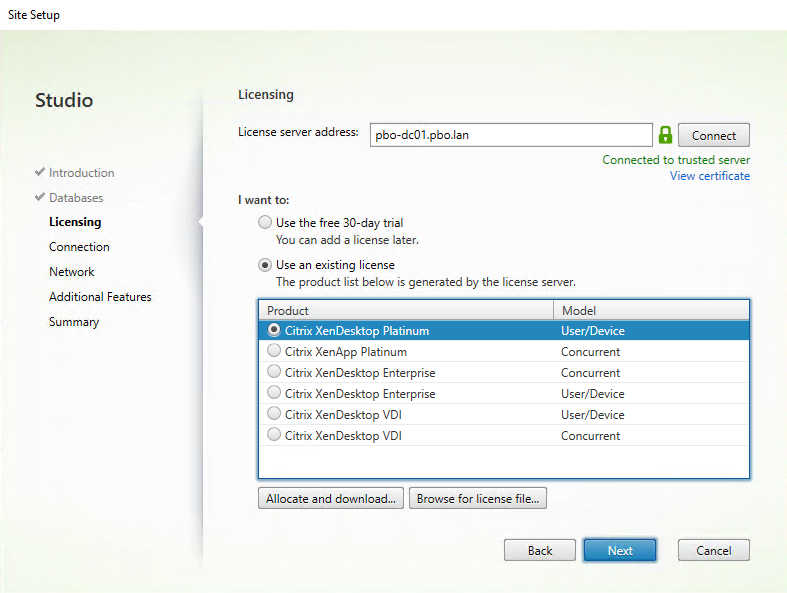Screen dimensions: 787x593
Task: Click Concurrent model in XenDesktop Enterprise row
Action: pyautogui.click(x=590, y=373)
